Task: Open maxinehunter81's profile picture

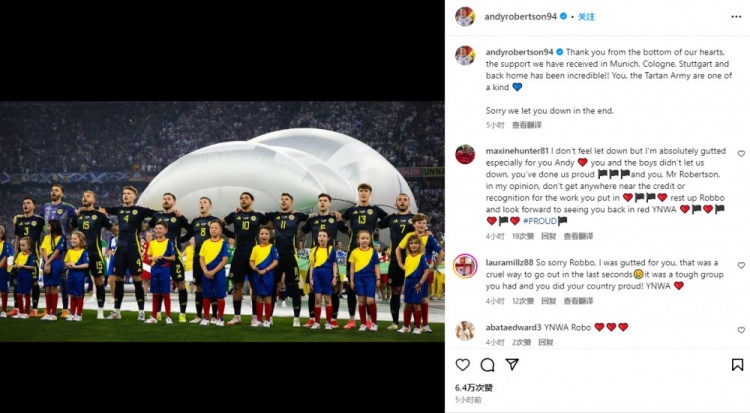Action: coord(465,154)
